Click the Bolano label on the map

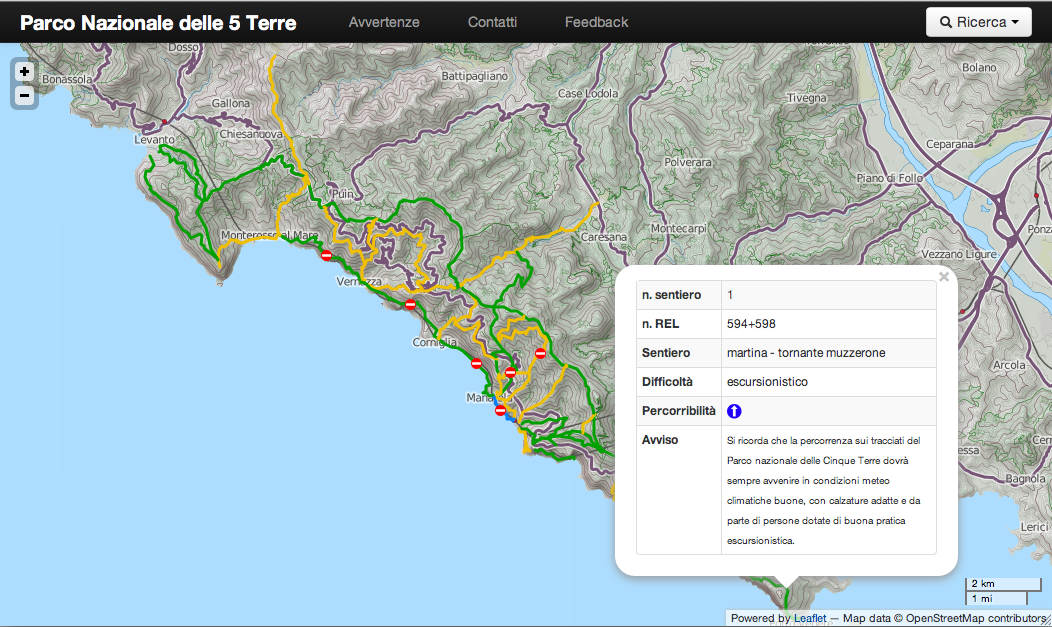click(979, 68)
